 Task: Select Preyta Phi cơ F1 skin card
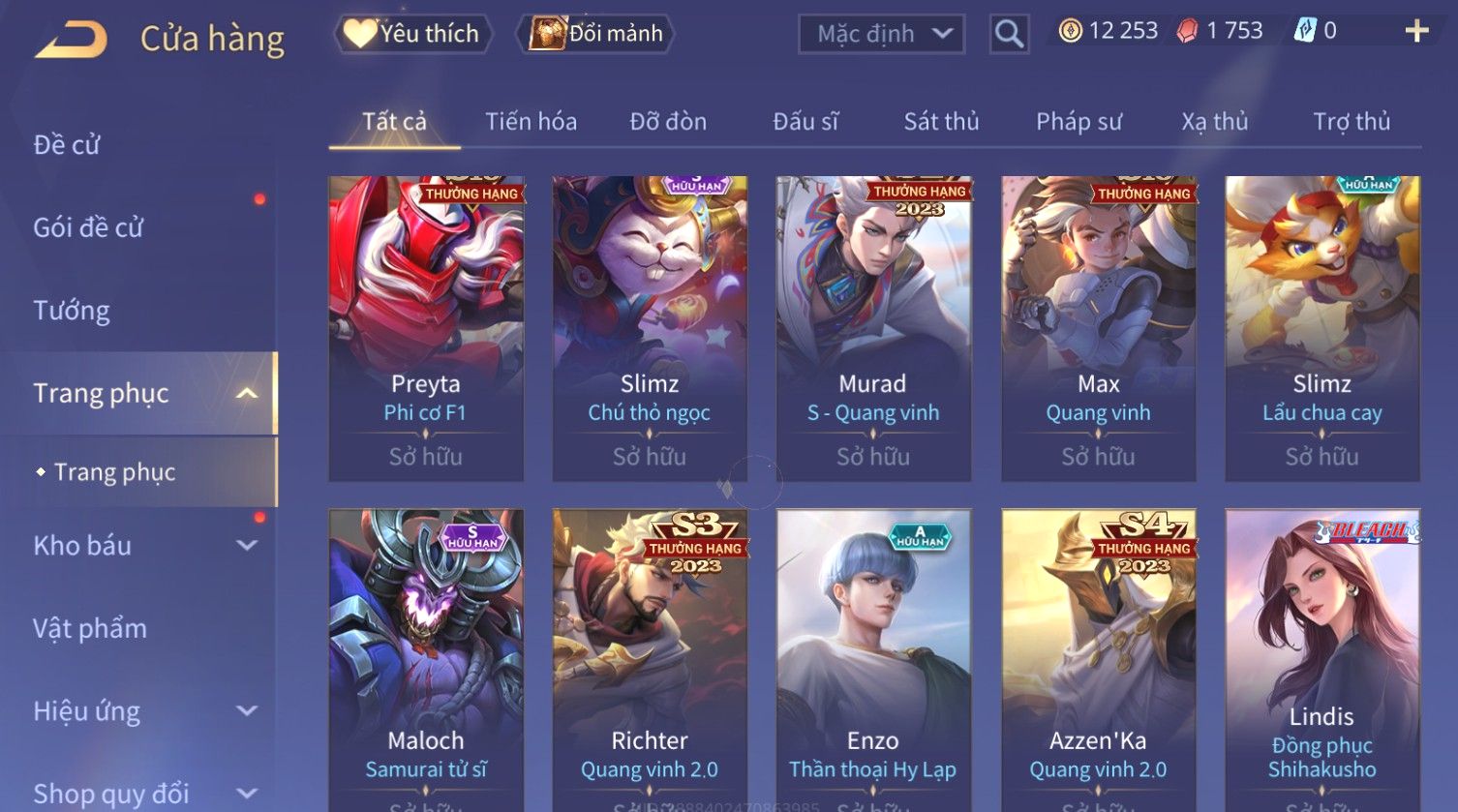(x=426, y=328)
